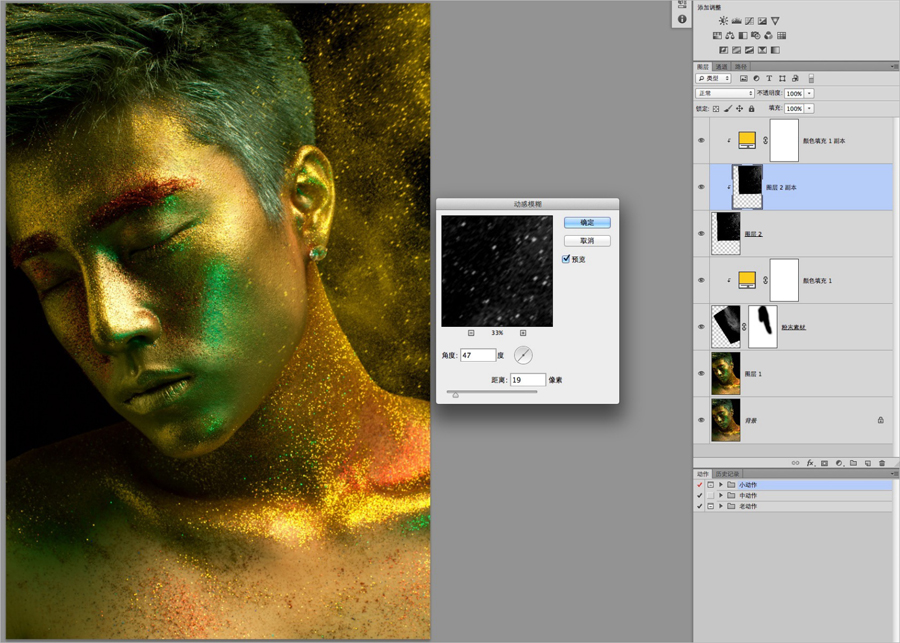Filter layers by pixel layers
The height and width of the screenshot is (643, 900).
coord(744,78)
